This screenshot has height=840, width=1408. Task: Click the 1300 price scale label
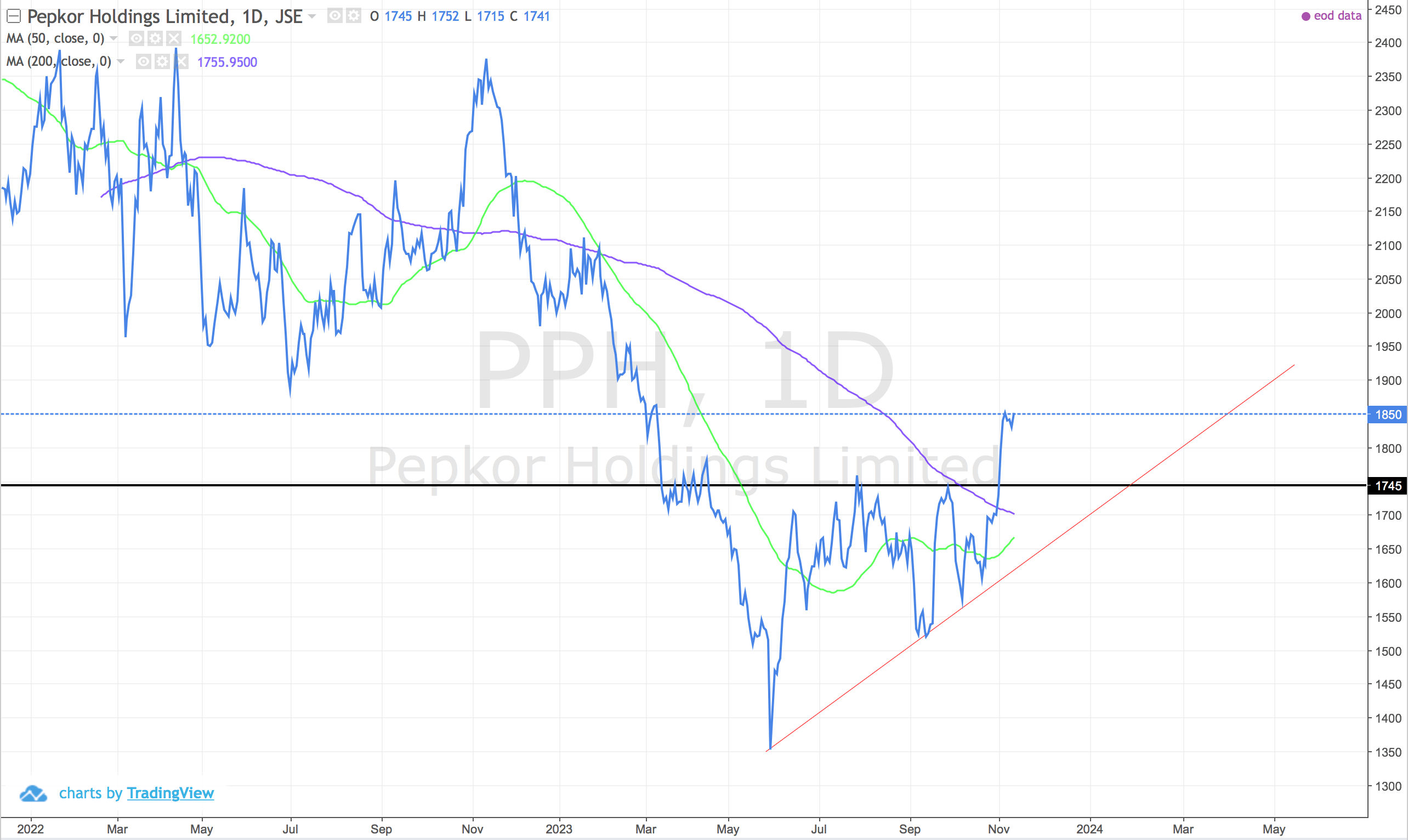[x=1388, y=786]
